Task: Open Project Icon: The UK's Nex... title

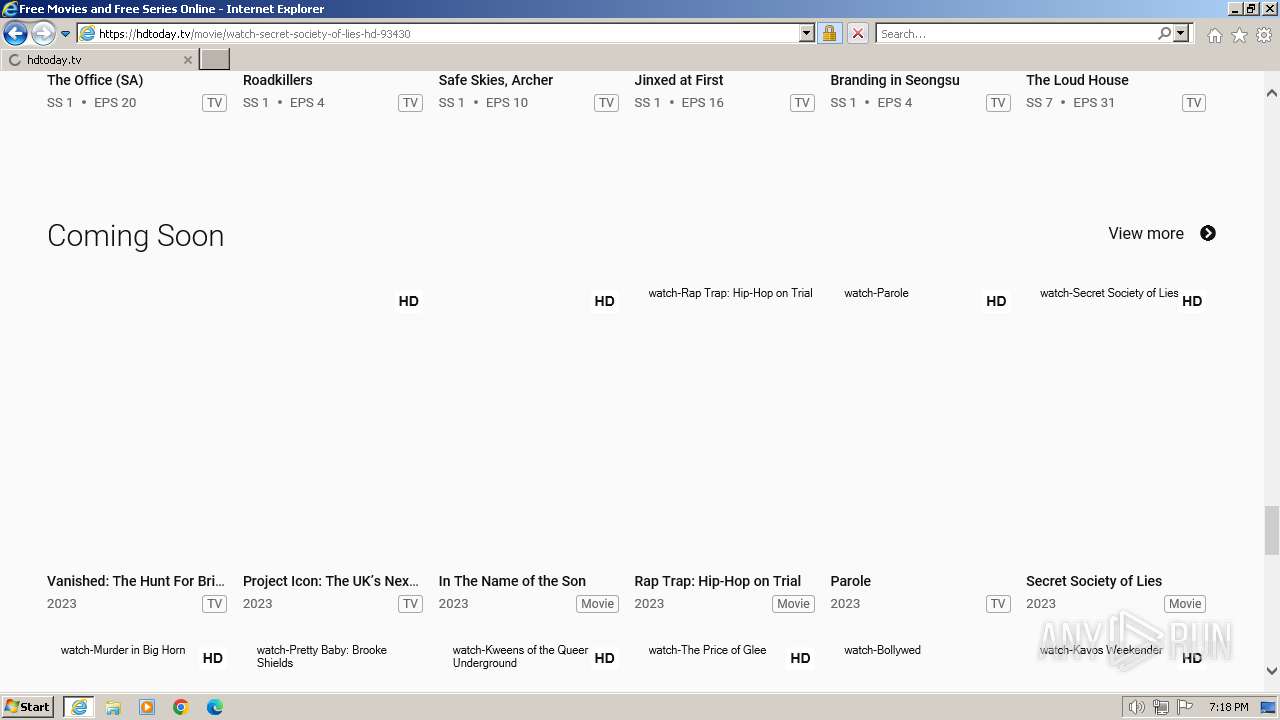Action: coord(331,581)
